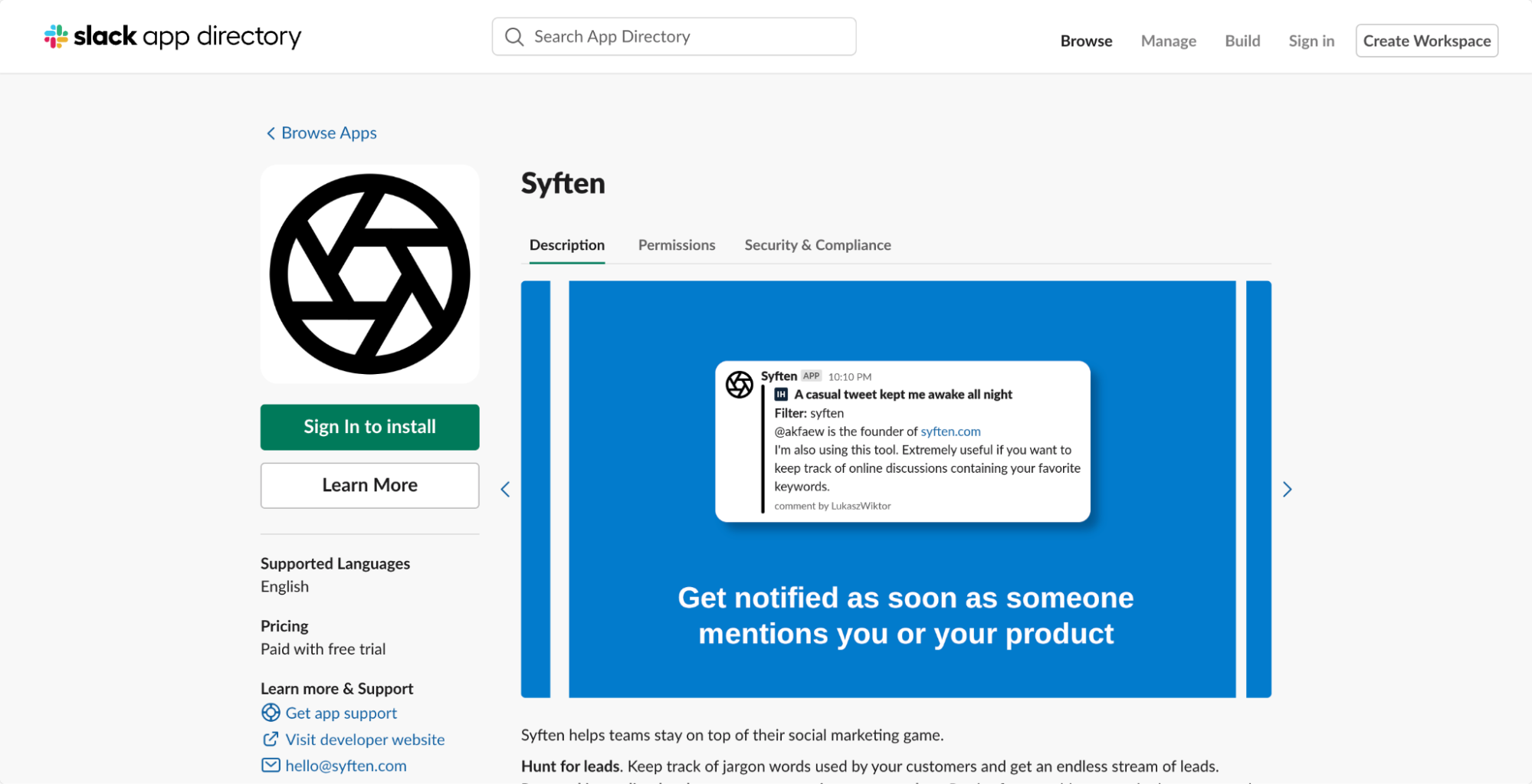The height and width of the screenshot is (784, 1532).
Task: Click the English language value
Action: [x=284, y=586]
